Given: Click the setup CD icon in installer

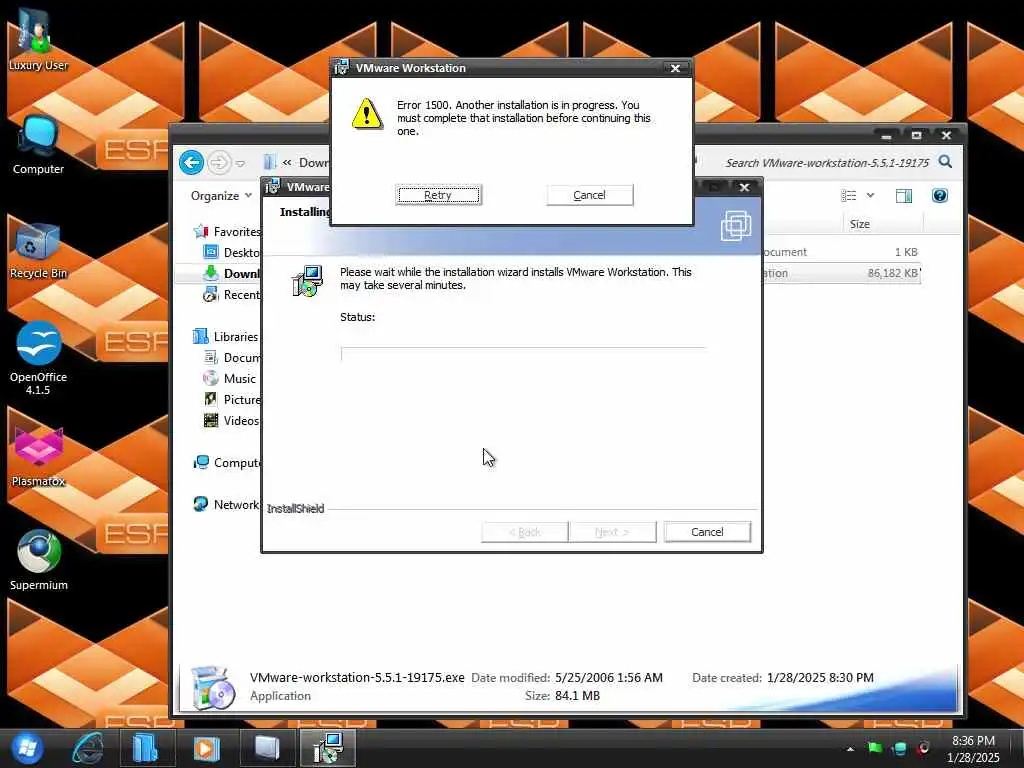Looking at the screenshot, I should click(307, 281).
